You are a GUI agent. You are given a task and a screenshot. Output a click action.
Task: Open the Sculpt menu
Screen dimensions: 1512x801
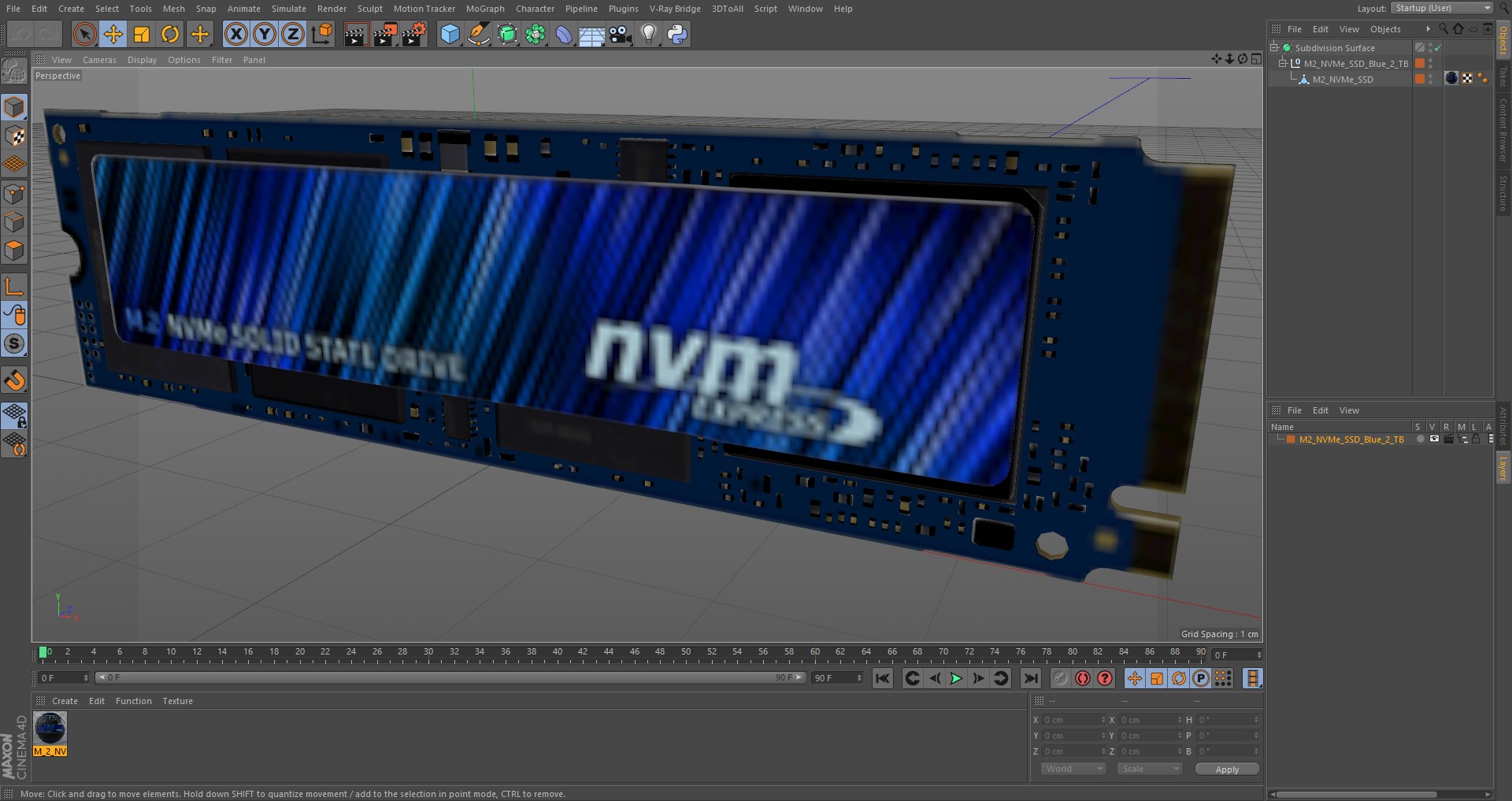click(x=370, y=9)
